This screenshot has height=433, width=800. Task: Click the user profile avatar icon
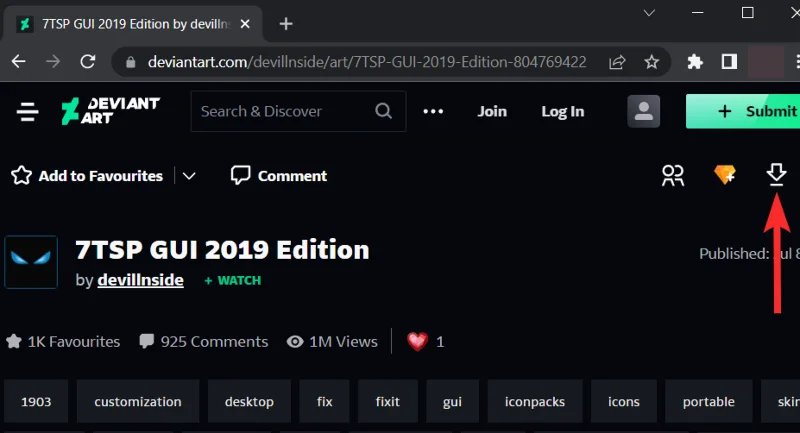(643, 111)
